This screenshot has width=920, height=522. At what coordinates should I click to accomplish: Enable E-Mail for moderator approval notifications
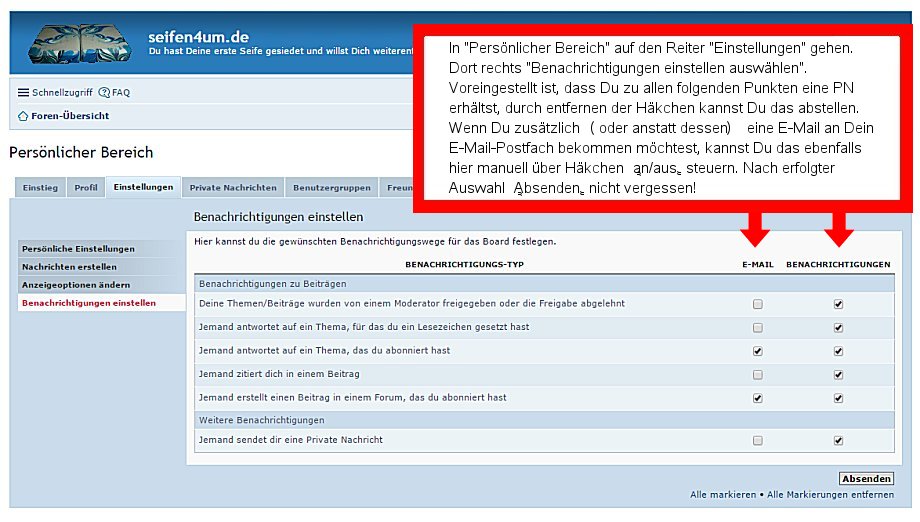pyautogui.click(x=757, y=304)
